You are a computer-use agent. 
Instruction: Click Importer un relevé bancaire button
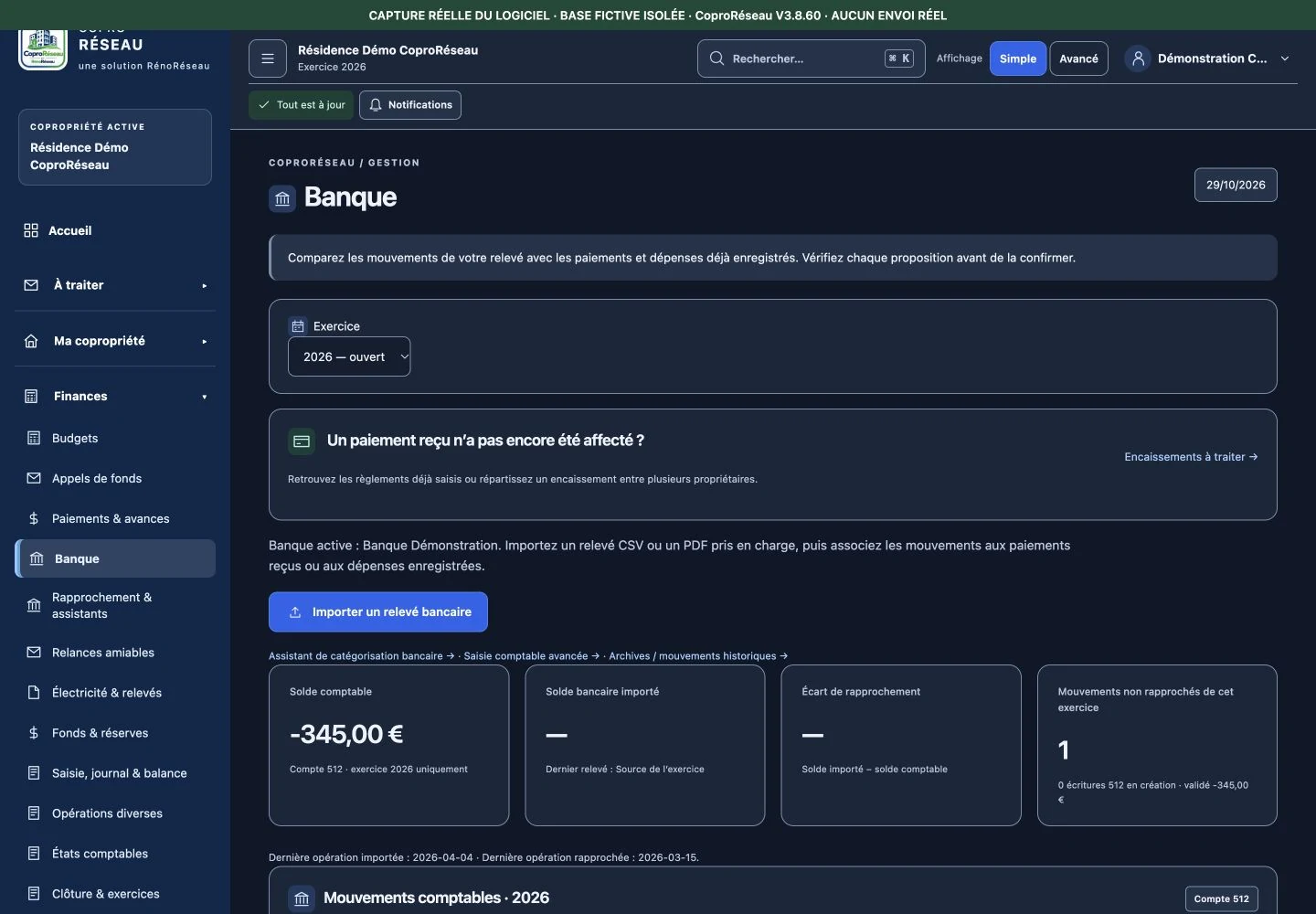378,612
